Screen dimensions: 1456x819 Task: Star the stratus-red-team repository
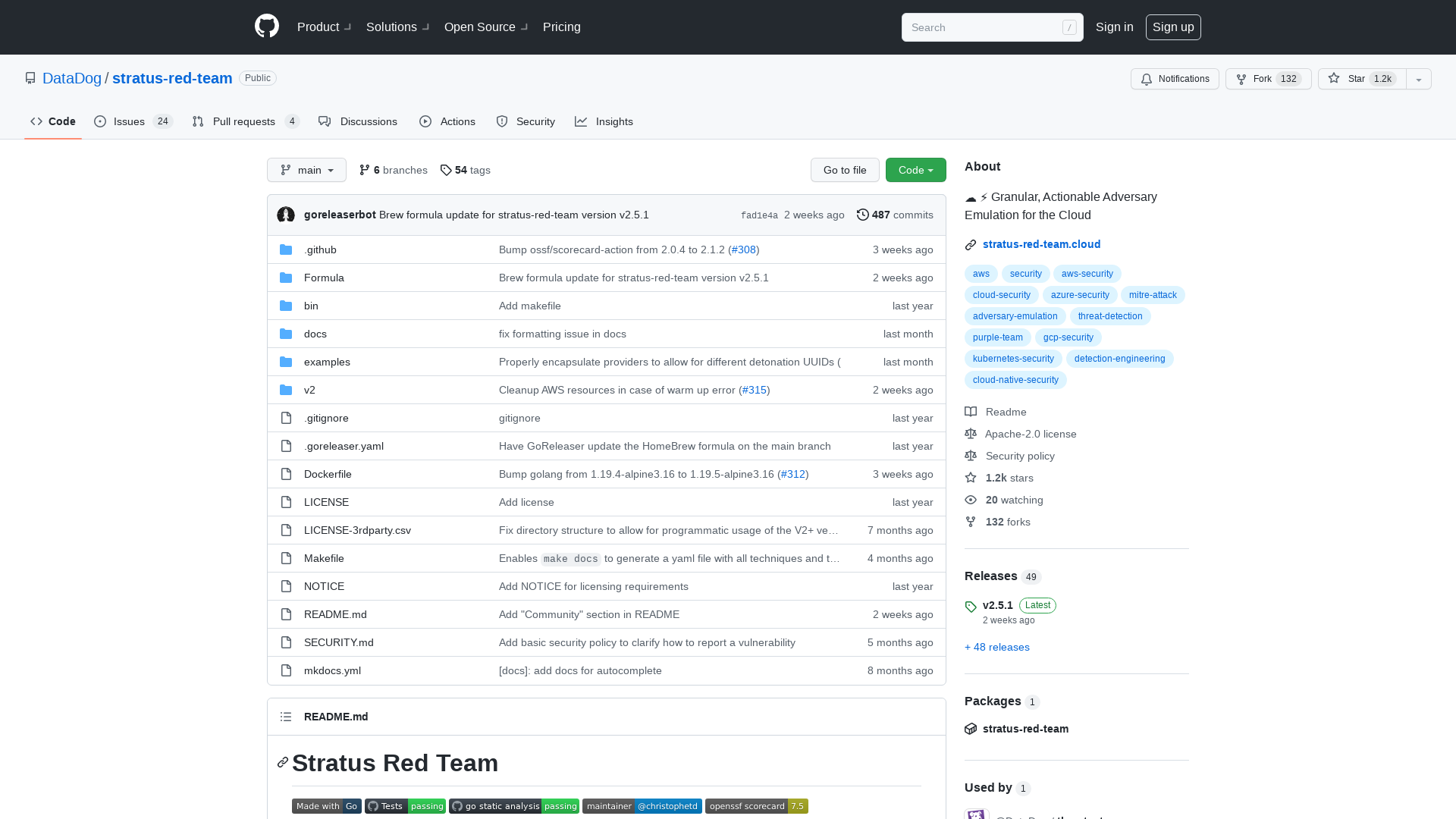pyautogui.click(x=1362, y=79)
